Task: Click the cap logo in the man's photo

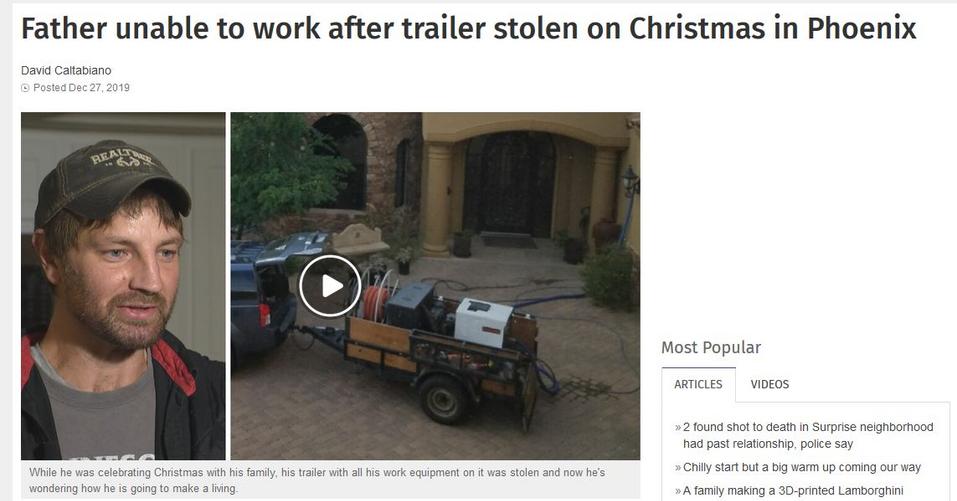Action: tap(121, 159)
